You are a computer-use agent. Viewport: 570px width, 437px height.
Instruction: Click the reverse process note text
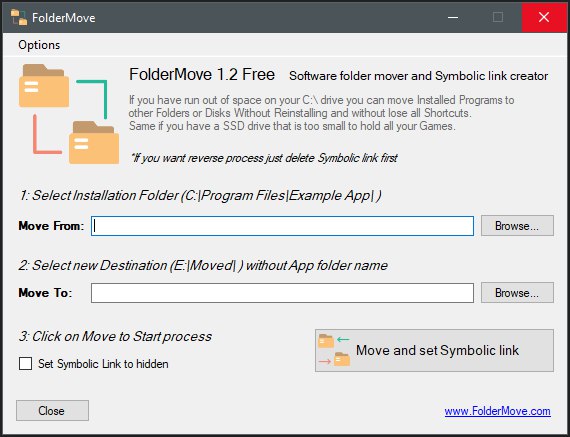click(x=264, y=158)
